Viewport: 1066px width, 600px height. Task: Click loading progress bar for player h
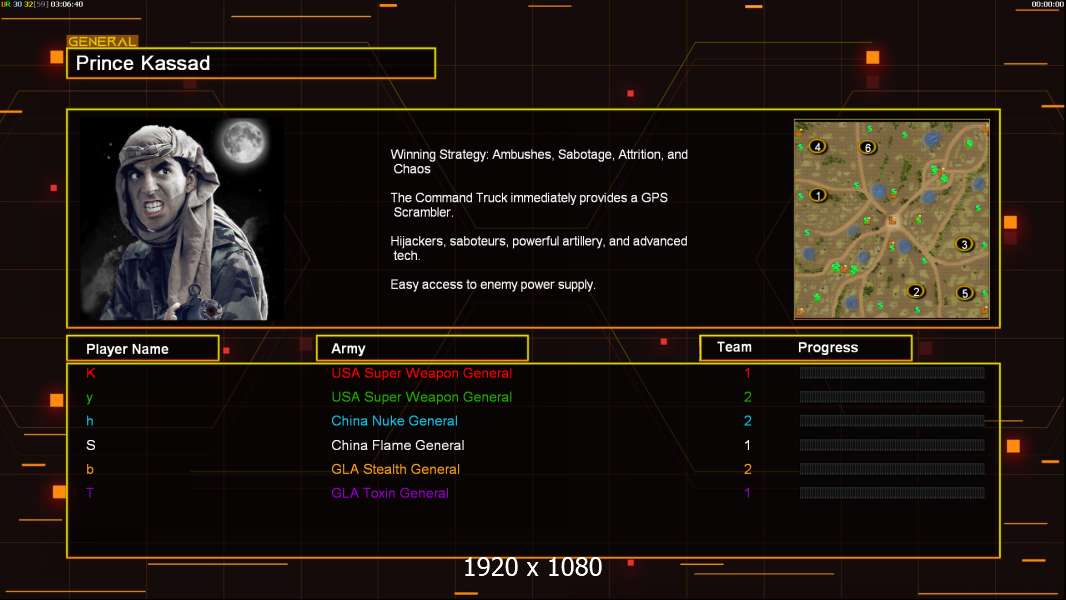(x=892, y=421)
